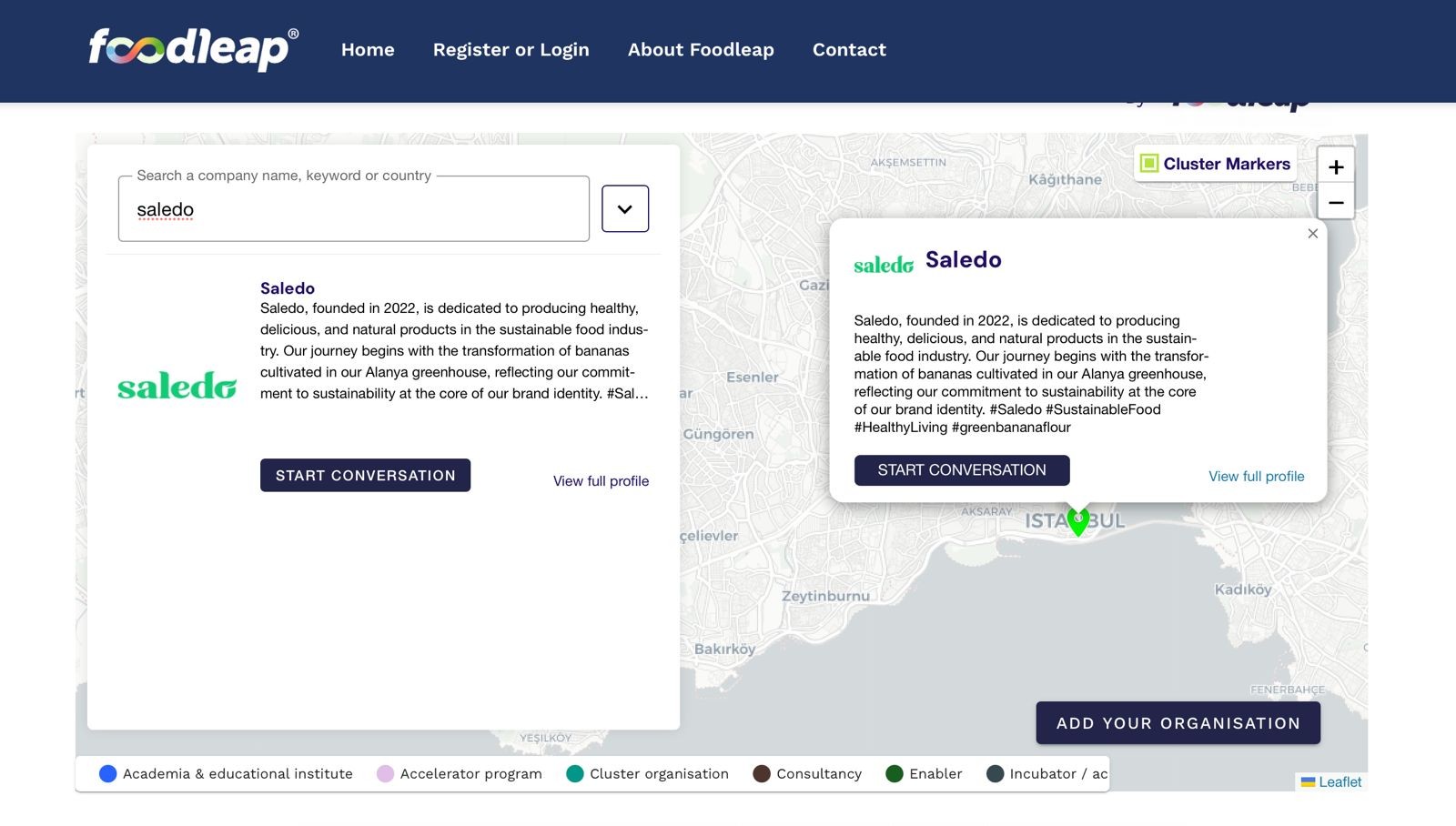
Task: Open the Leaflet attribution link
Action: pos(1340,781)
